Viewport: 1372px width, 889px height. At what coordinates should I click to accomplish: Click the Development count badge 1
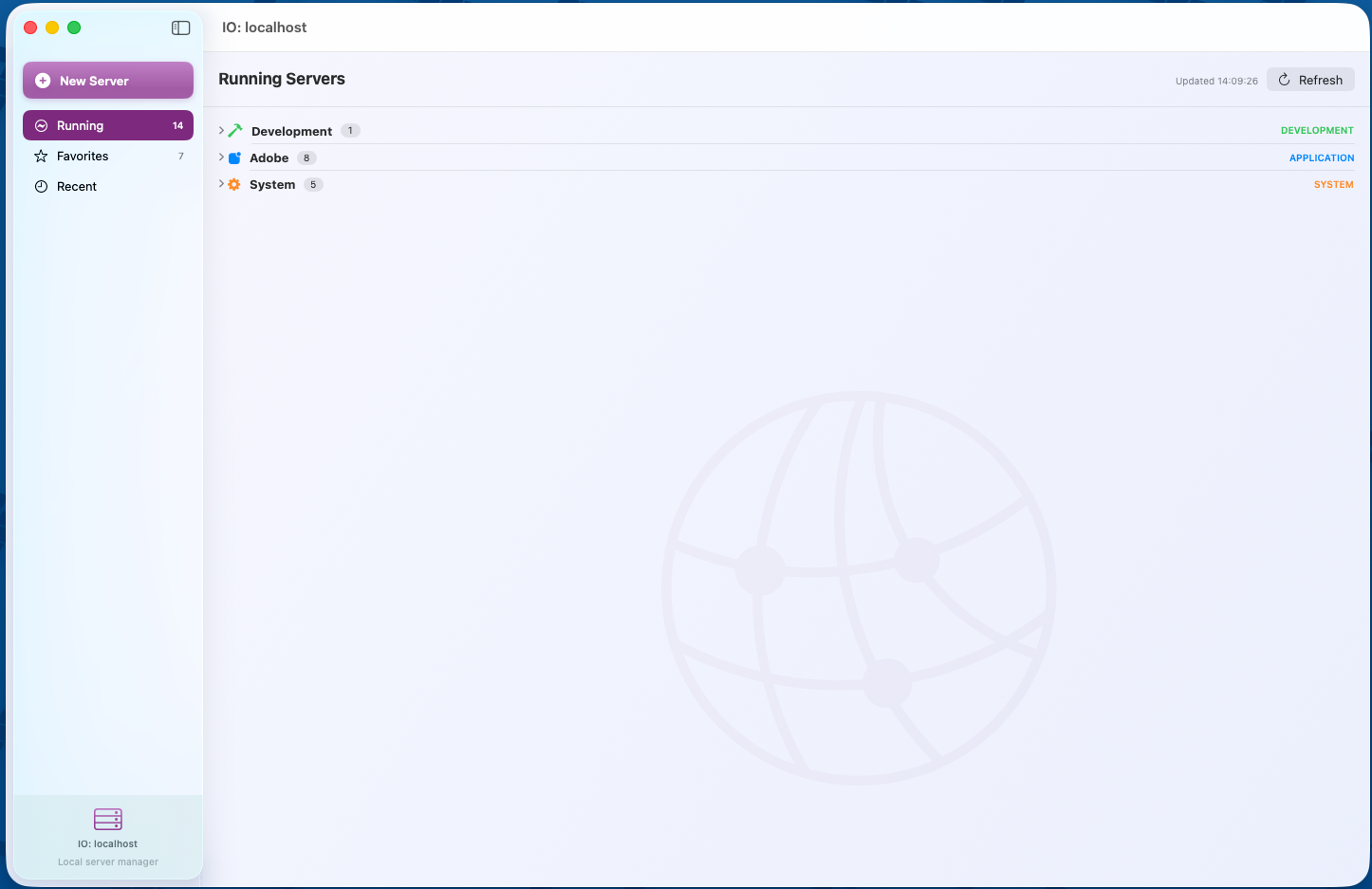click(x=350, y=131)
